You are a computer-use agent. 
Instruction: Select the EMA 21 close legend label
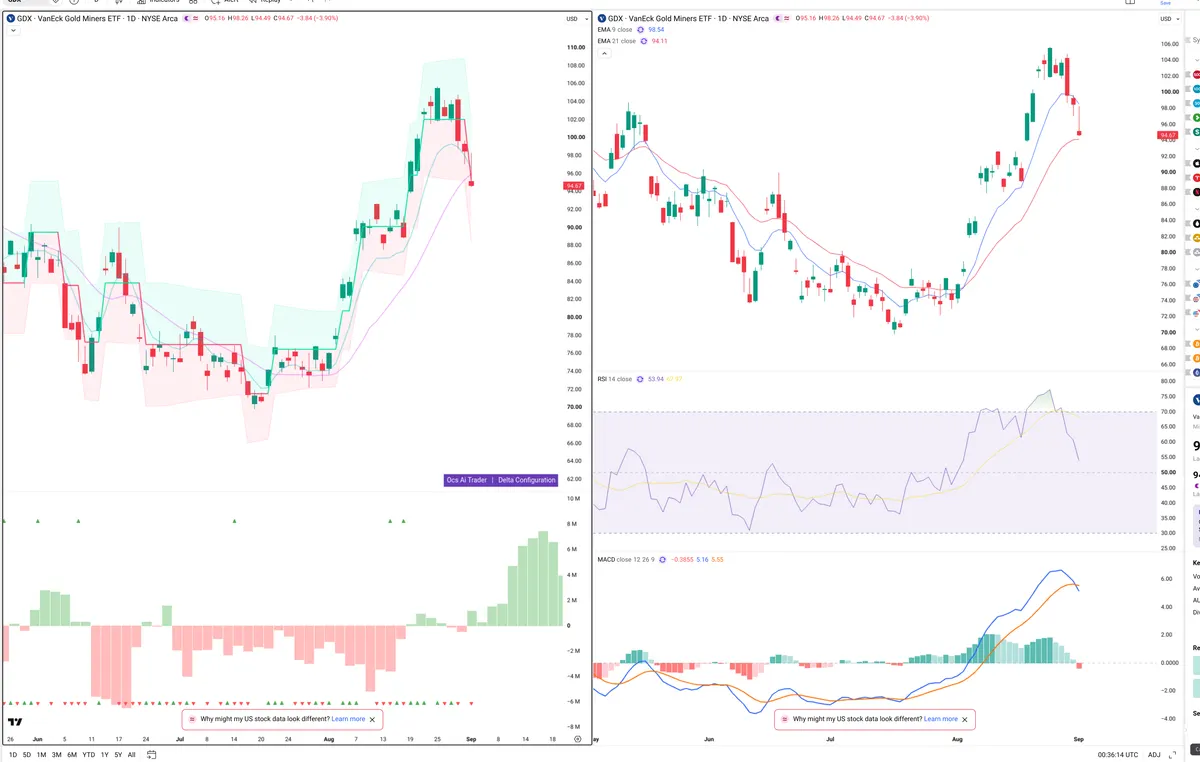[617, 41]
